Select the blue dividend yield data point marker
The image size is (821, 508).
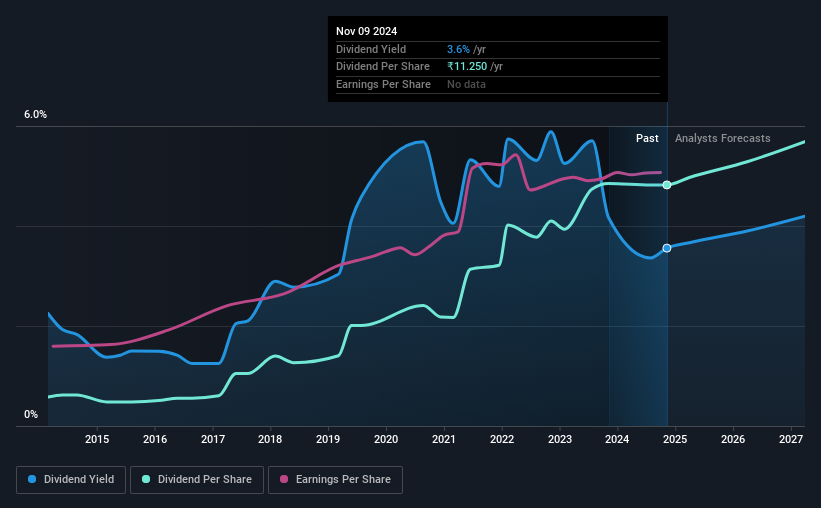(667, 248)
